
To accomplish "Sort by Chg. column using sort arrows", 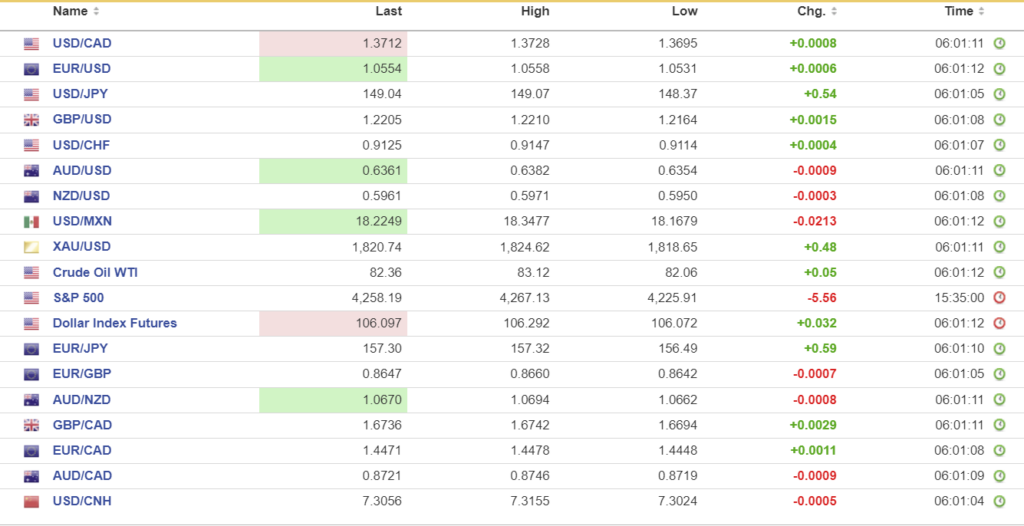I will coord(834,12).
